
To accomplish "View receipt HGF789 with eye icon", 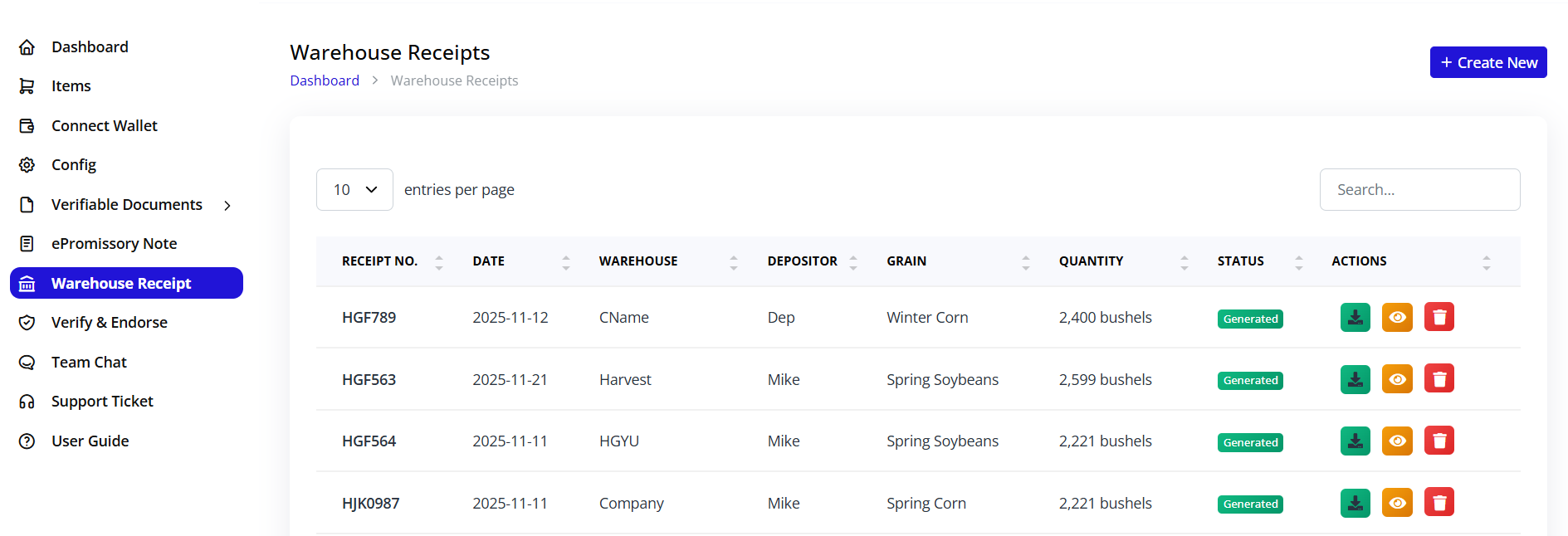I will click(1397, 317).
